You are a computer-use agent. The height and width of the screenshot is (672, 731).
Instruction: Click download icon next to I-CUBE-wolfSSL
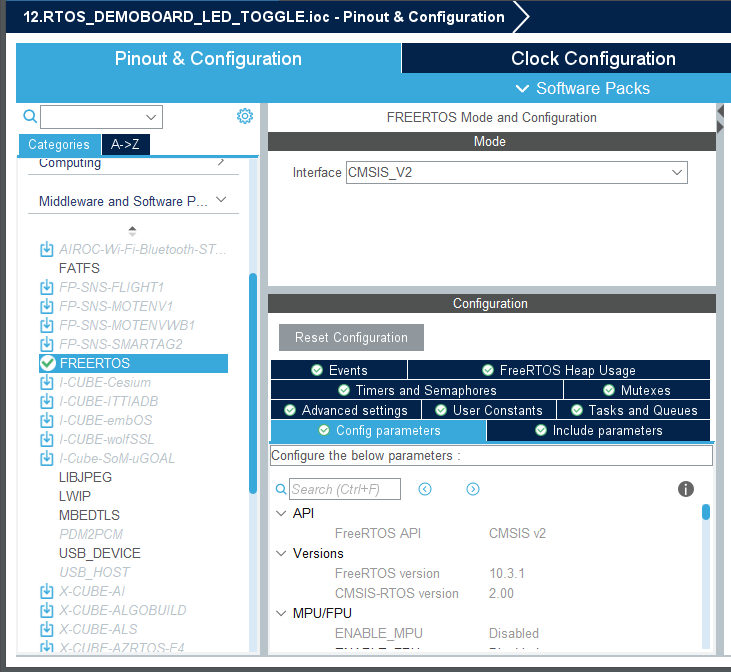[x=47, y=439]
